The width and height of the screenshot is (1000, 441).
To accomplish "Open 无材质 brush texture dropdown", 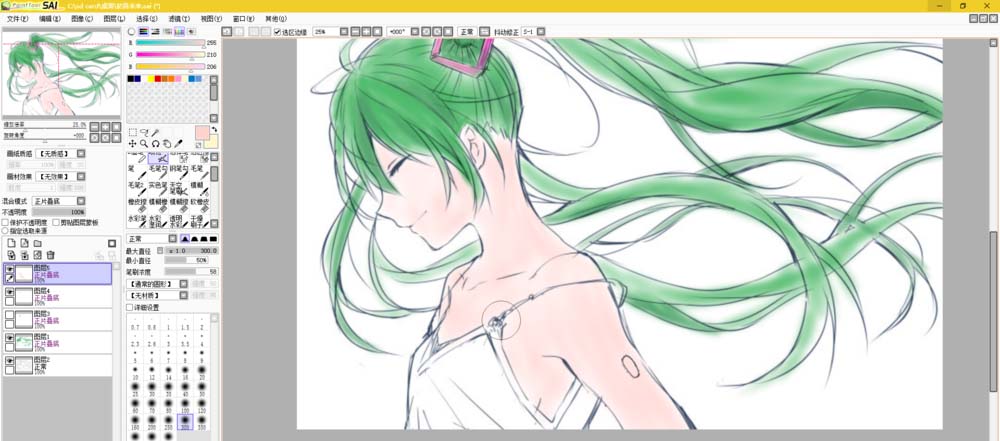I will click(184, 295).
